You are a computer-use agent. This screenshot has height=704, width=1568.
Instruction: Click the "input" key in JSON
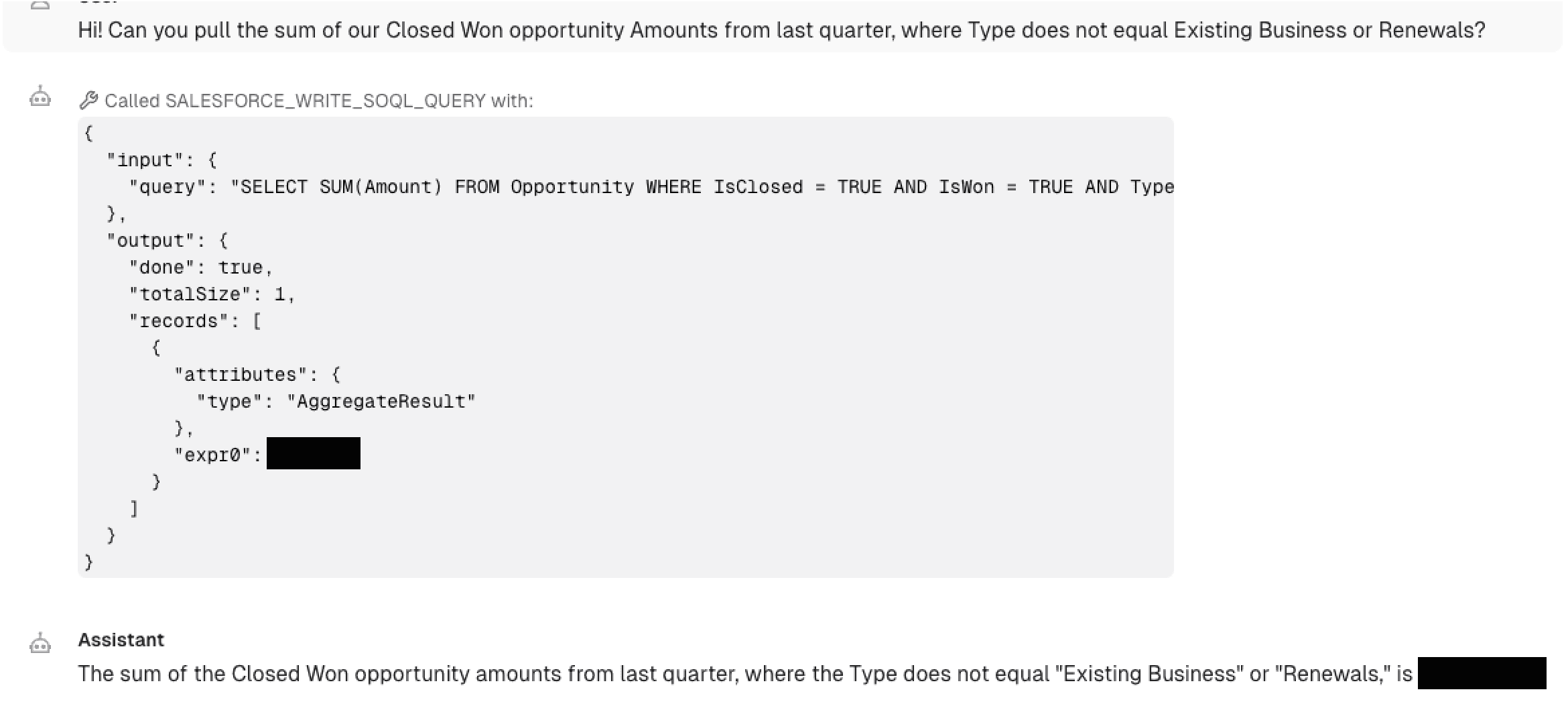145,160
